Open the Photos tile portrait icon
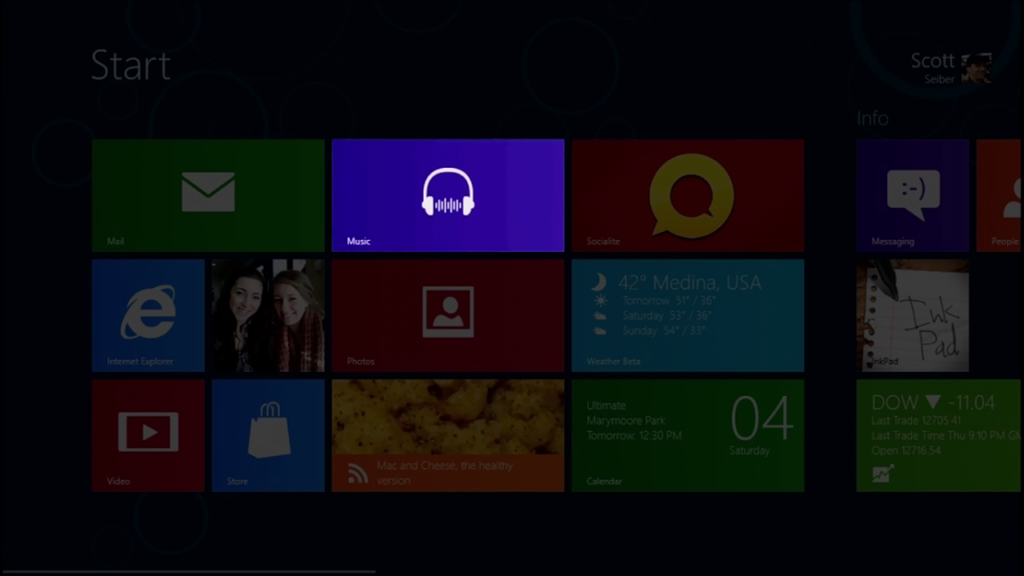1024x576 pixels. 448,312
